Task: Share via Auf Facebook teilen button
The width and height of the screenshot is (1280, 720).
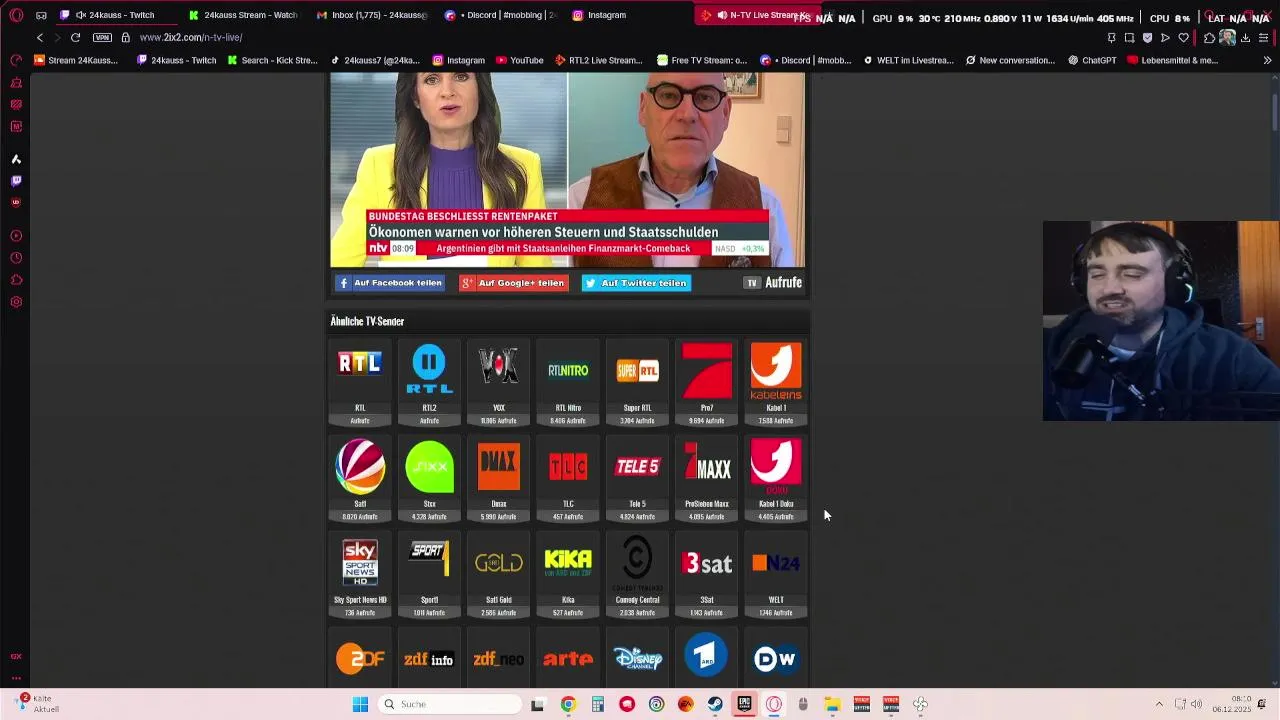Action: (x=389, y=283)
